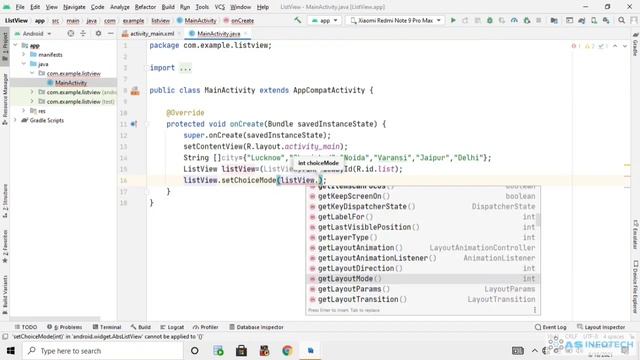Click the Windows search box

pyautogui.click(x=102, y=351)
